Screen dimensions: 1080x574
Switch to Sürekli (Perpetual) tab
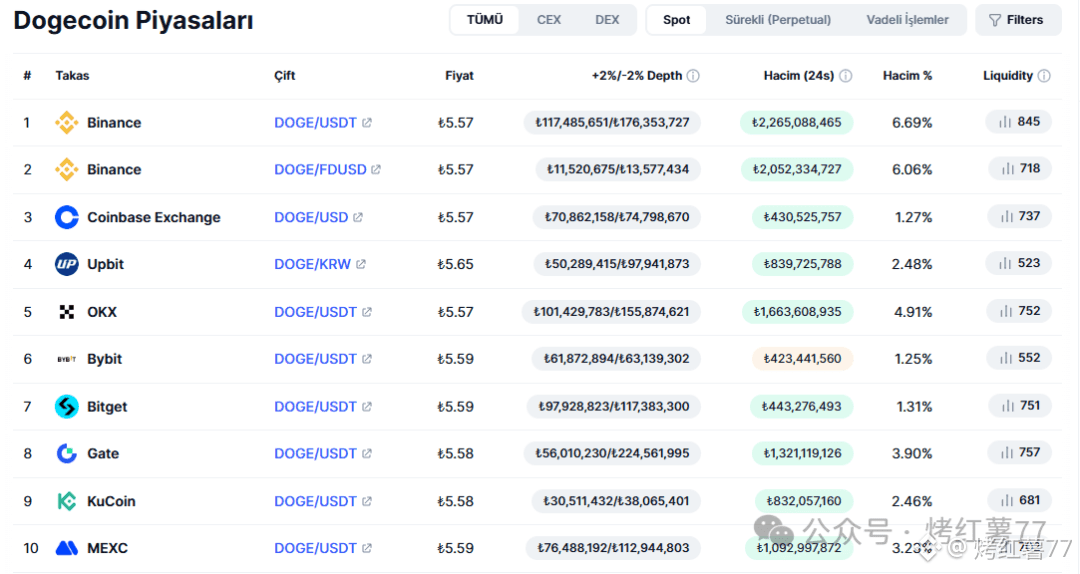[778, 20]
